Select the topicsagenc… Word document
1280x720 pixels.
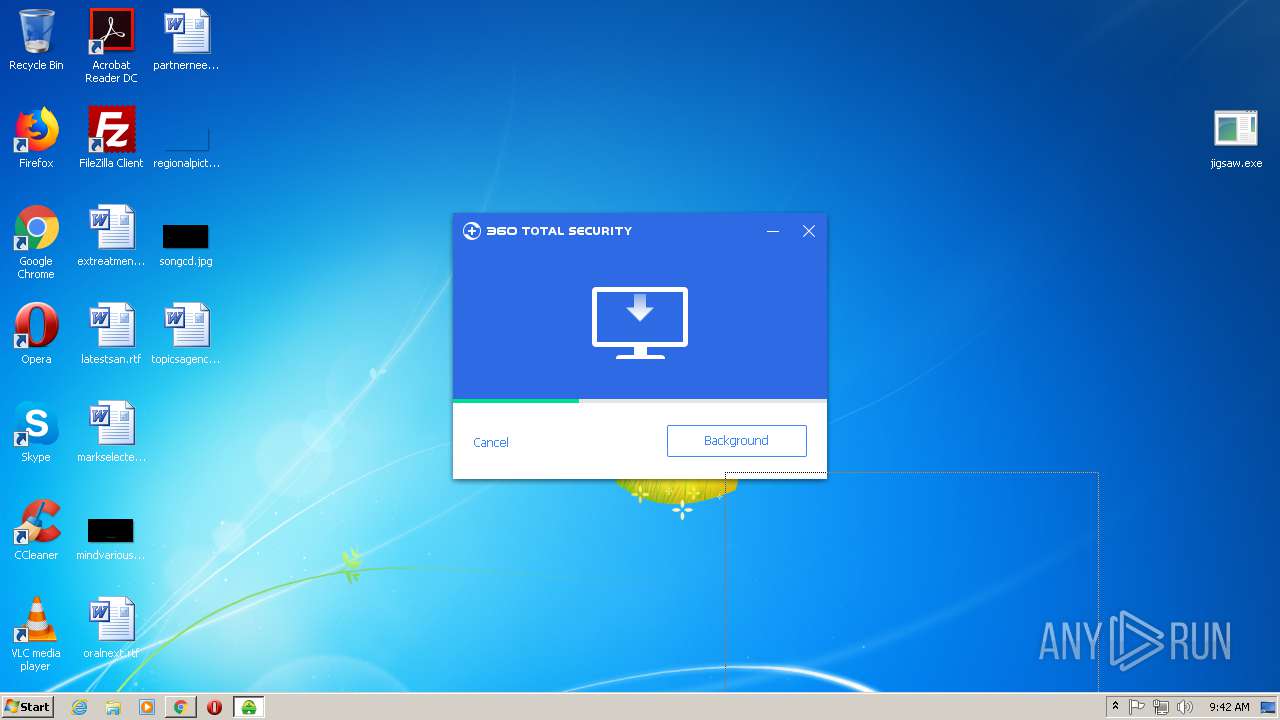[x=186, y=334]
